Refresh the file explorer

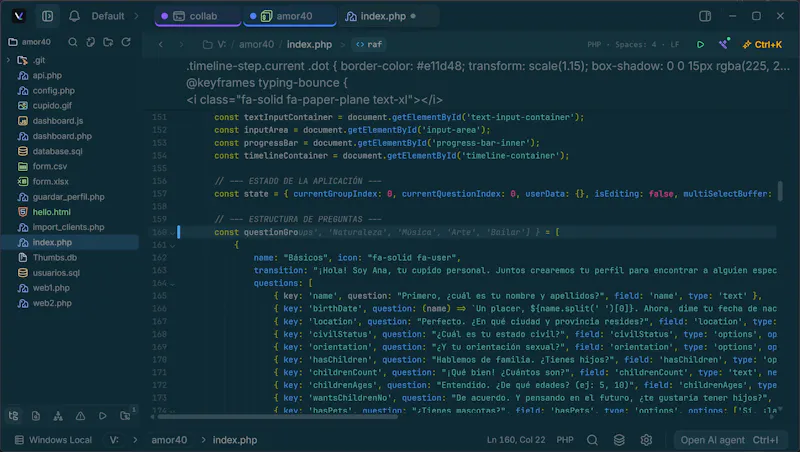pyautogui.click(x=126, y=42)
